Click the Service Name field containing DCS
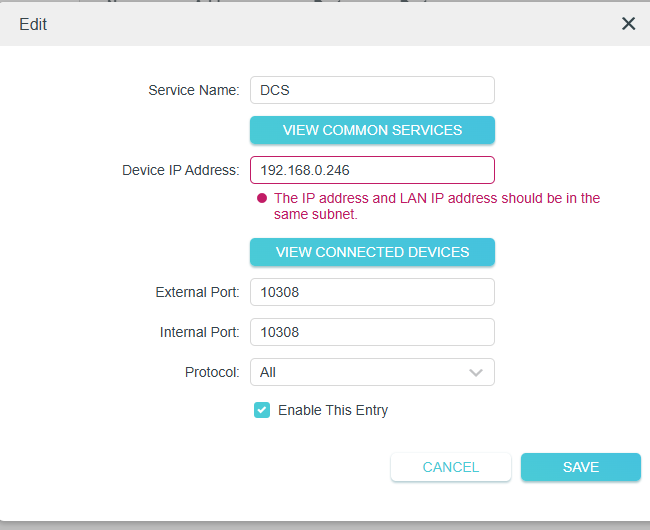This screenshot has width=650, height=530. [372, 90]
